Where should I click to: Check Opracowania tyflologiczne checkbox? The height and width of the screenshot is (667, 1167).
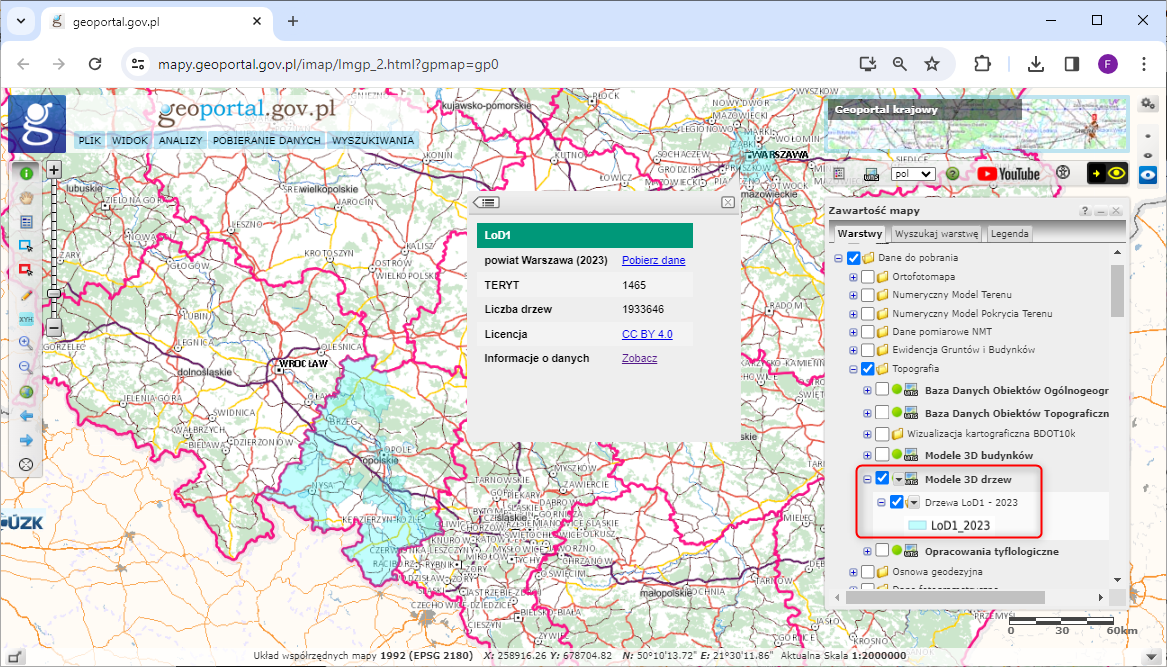[x=882, y=551]
